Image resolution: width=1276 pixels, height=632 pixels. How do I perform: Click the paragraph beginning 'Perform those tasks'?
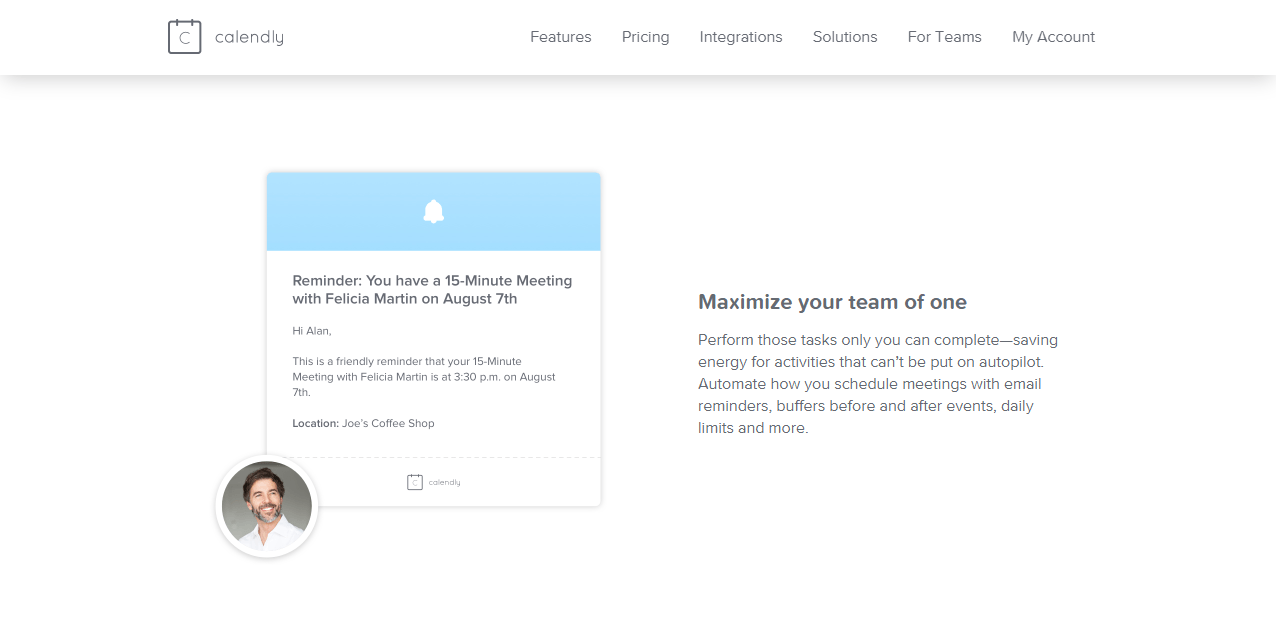pyautogui.click(x=878, y=384)
